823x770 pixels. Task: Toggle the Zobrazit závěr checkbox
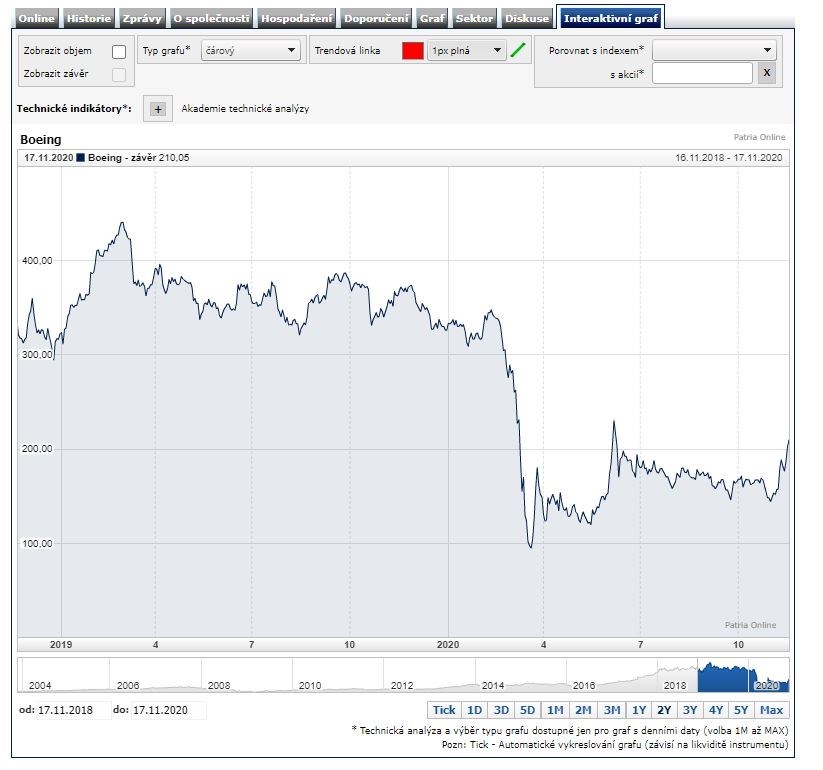[119, 74]
